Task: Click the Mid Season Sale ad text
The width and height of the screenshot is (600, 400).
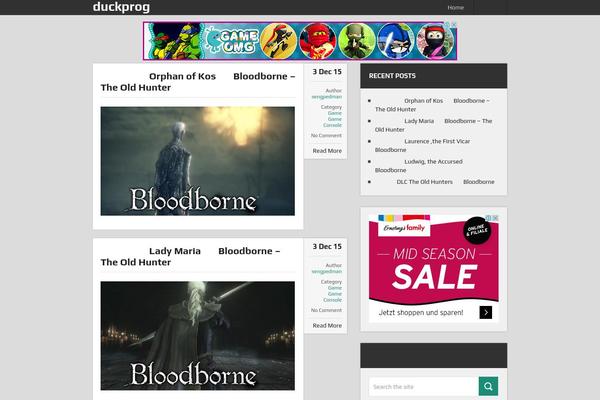Action: click(434, 269)
